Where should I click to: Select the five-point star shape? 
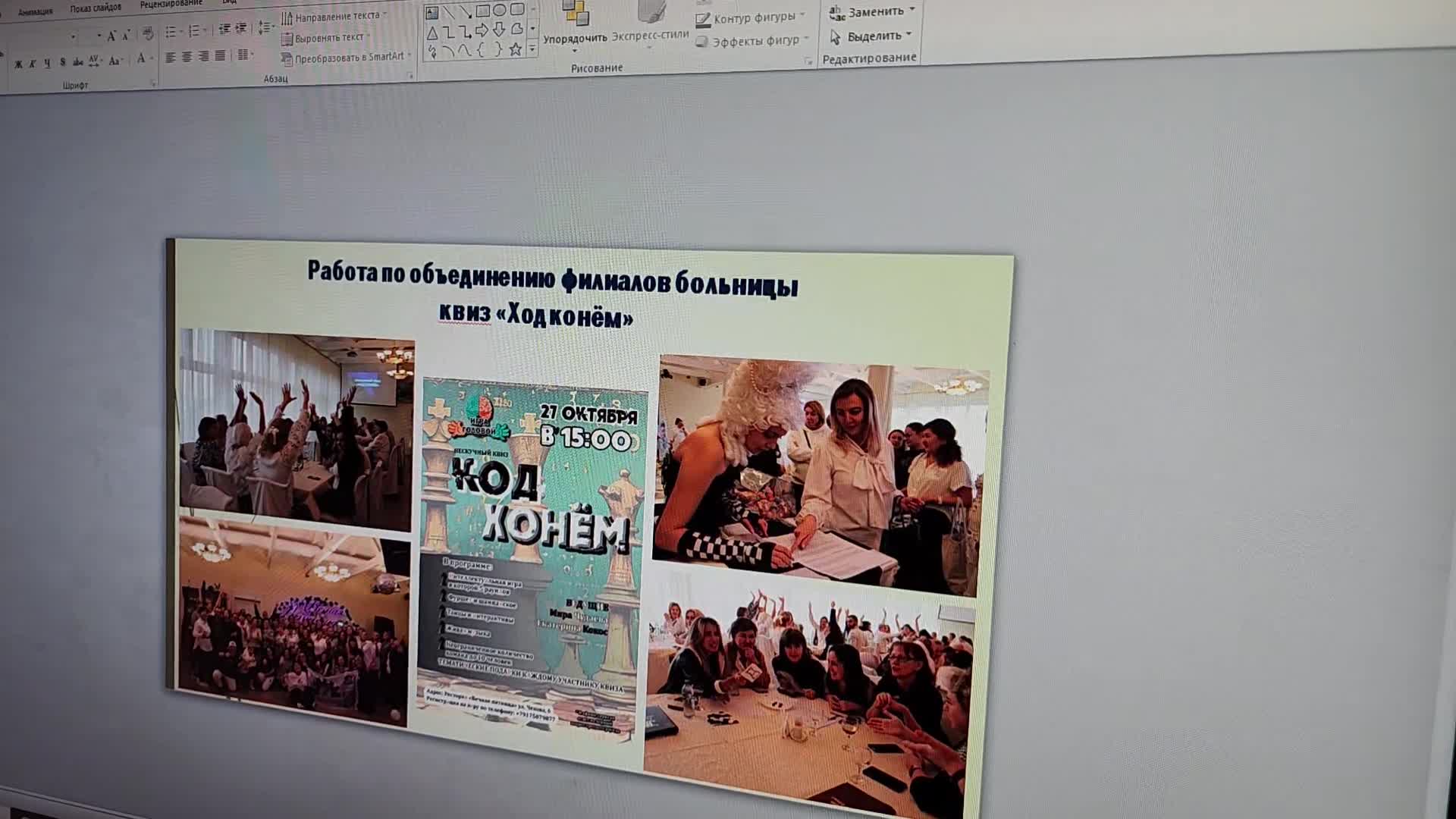click(515, 49)
